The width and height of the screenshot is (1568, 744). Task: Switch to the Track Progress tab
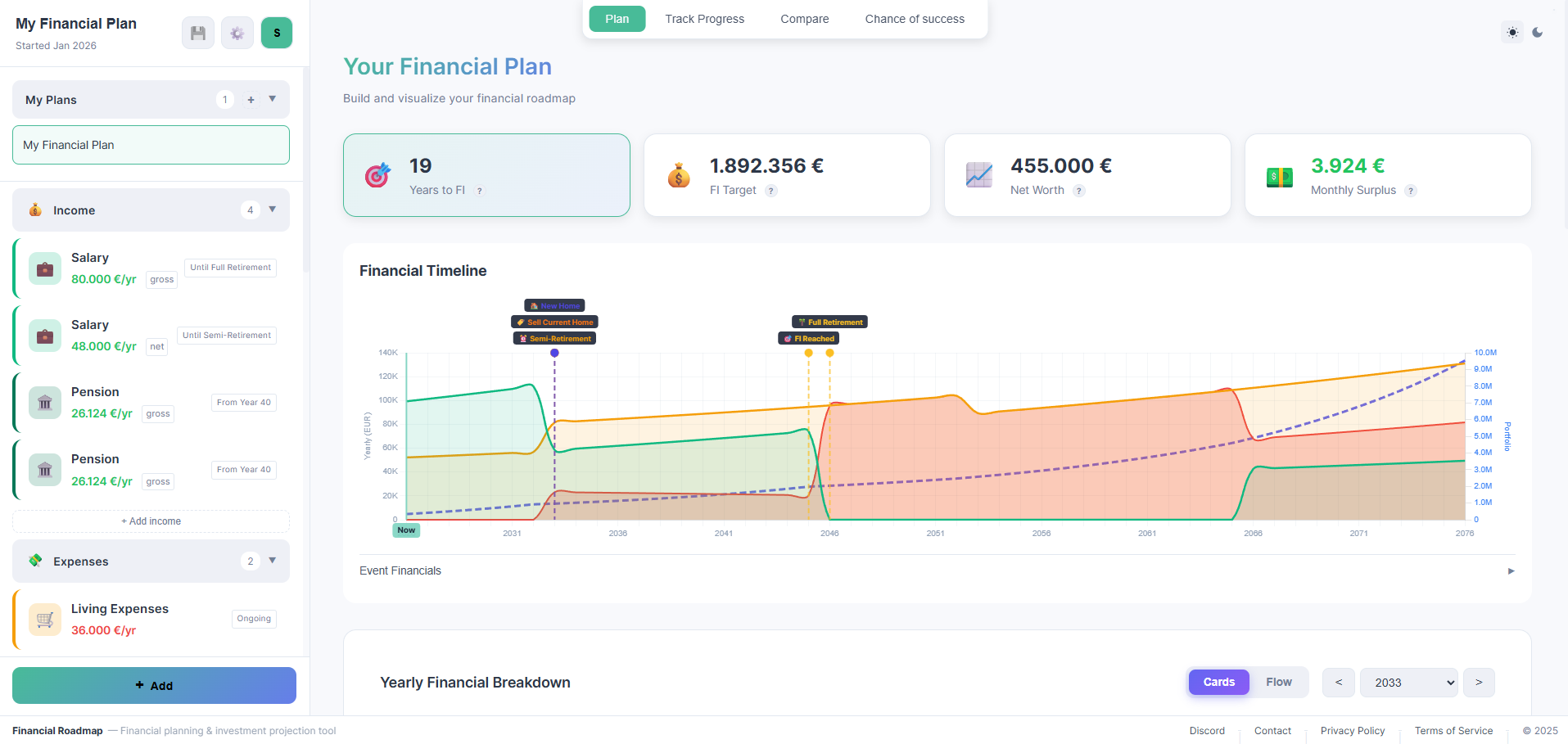click(x=704, y=18)
